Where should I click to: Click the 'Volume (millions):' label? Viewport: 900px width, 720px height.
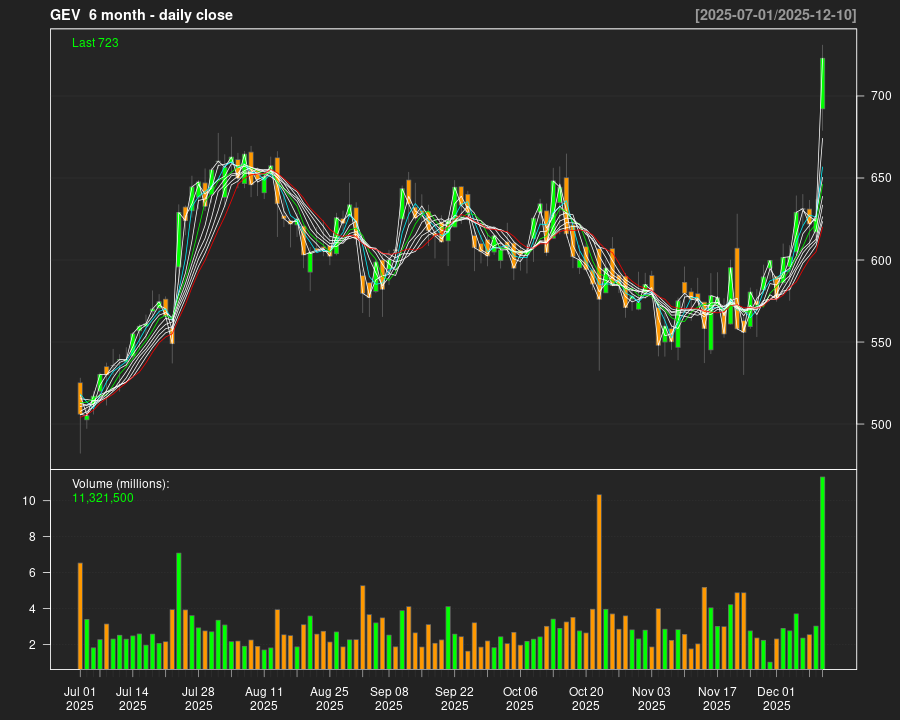point(121,483)
